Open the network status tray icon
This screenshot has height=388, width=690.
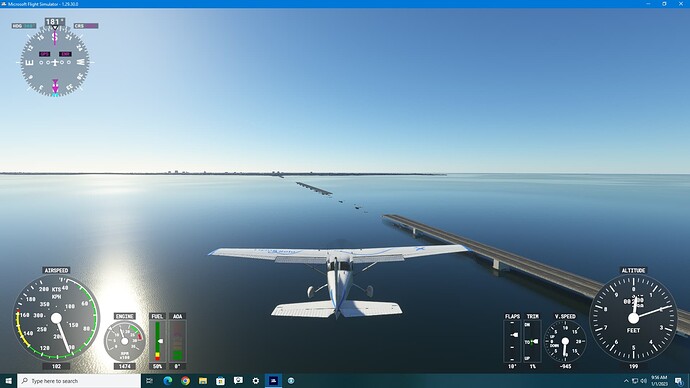(635, 381)
